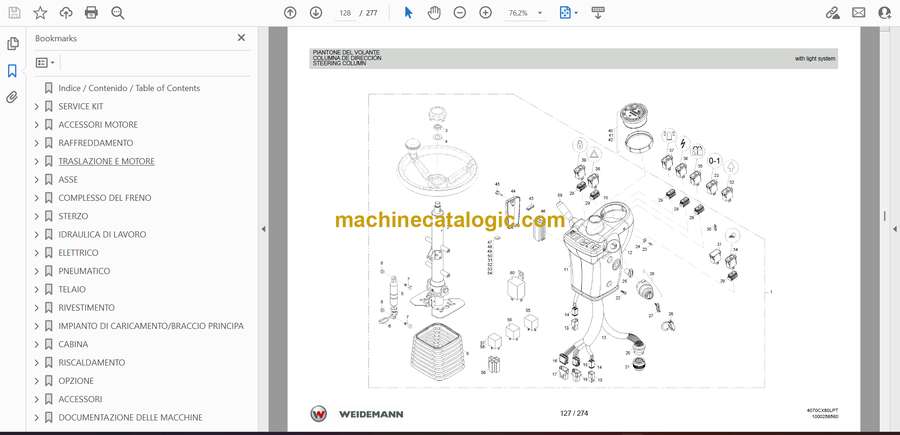Go to previous page arrow icon
Screen dimensions: 900x435
pyautogui.click(x=290, y=13)
